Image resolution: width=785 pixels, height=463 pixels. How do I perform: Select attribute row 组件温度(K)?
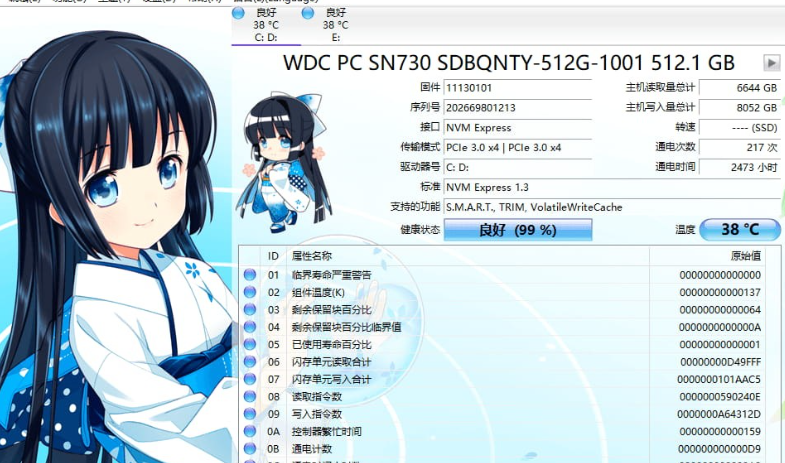point(502,292)
